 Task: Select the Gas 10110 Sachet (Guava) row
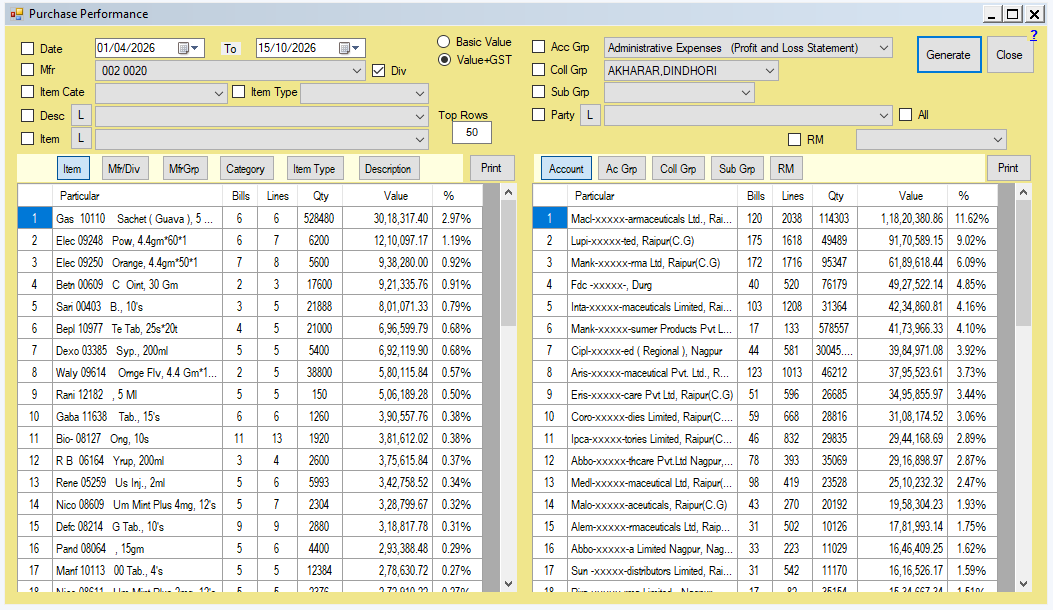click(250, 218)
